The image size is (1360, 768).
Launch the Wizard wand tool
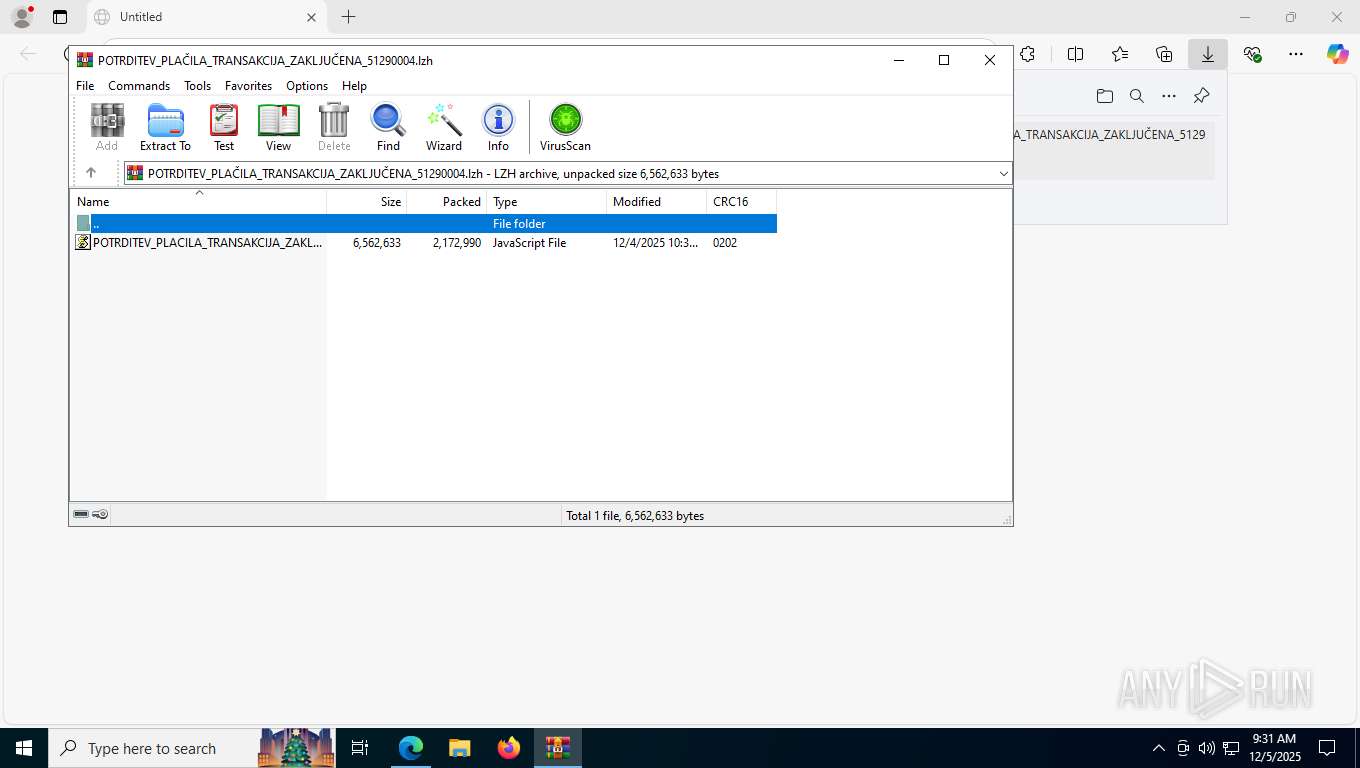(x=444, y=127)
